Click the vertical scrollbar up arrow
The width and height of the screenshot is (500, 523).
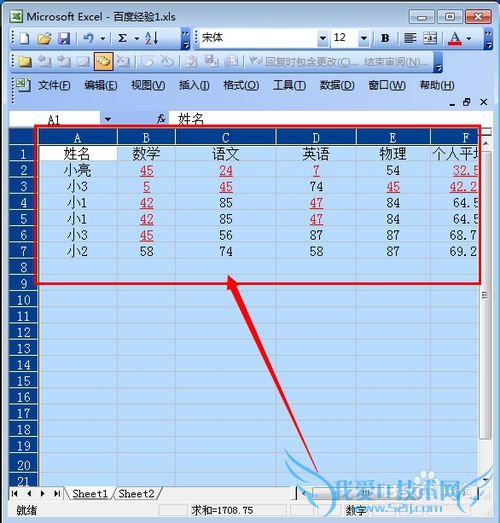[486, 144]
